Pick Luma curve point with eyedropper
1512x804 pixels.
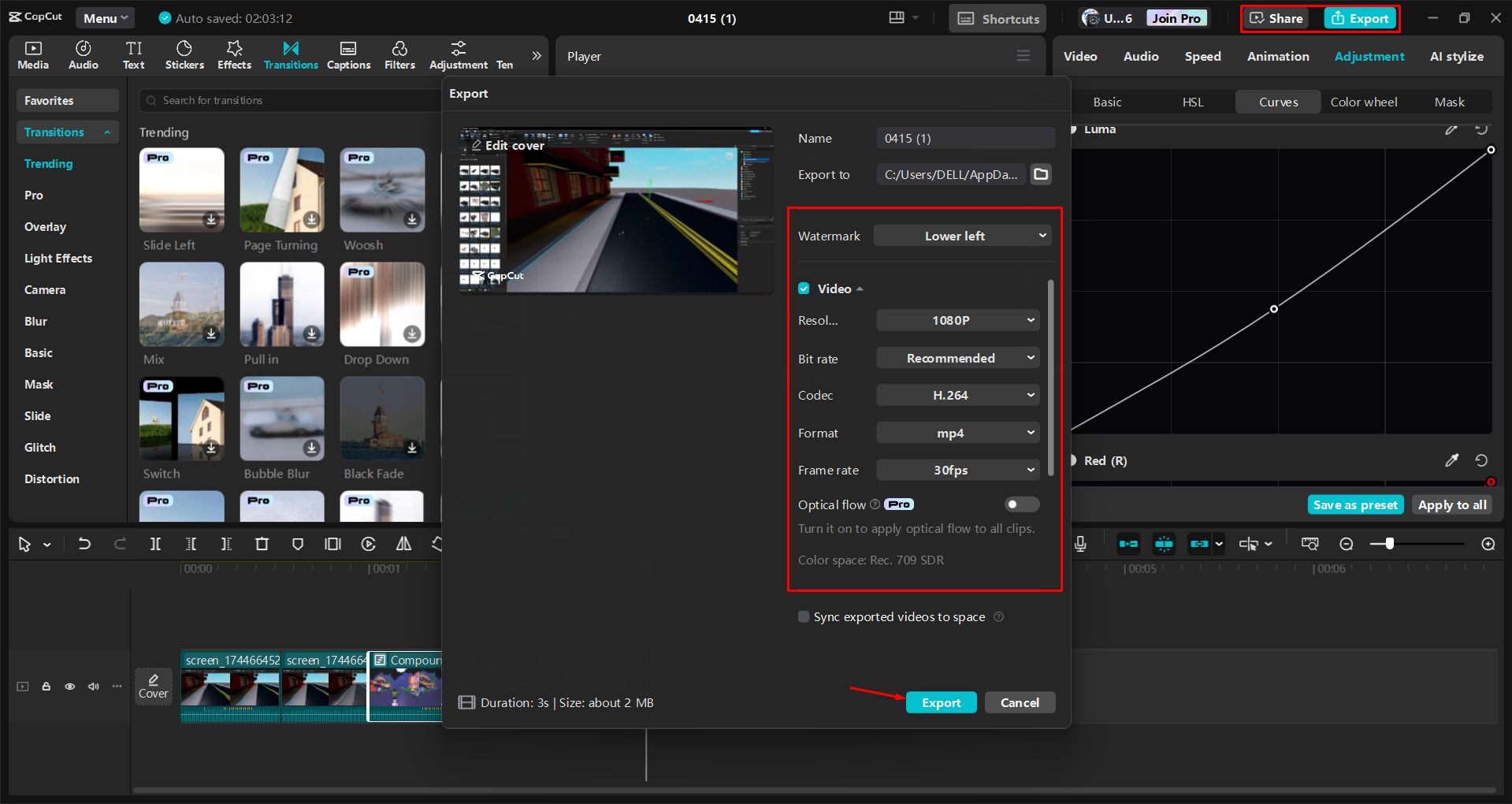[1451, 129]
